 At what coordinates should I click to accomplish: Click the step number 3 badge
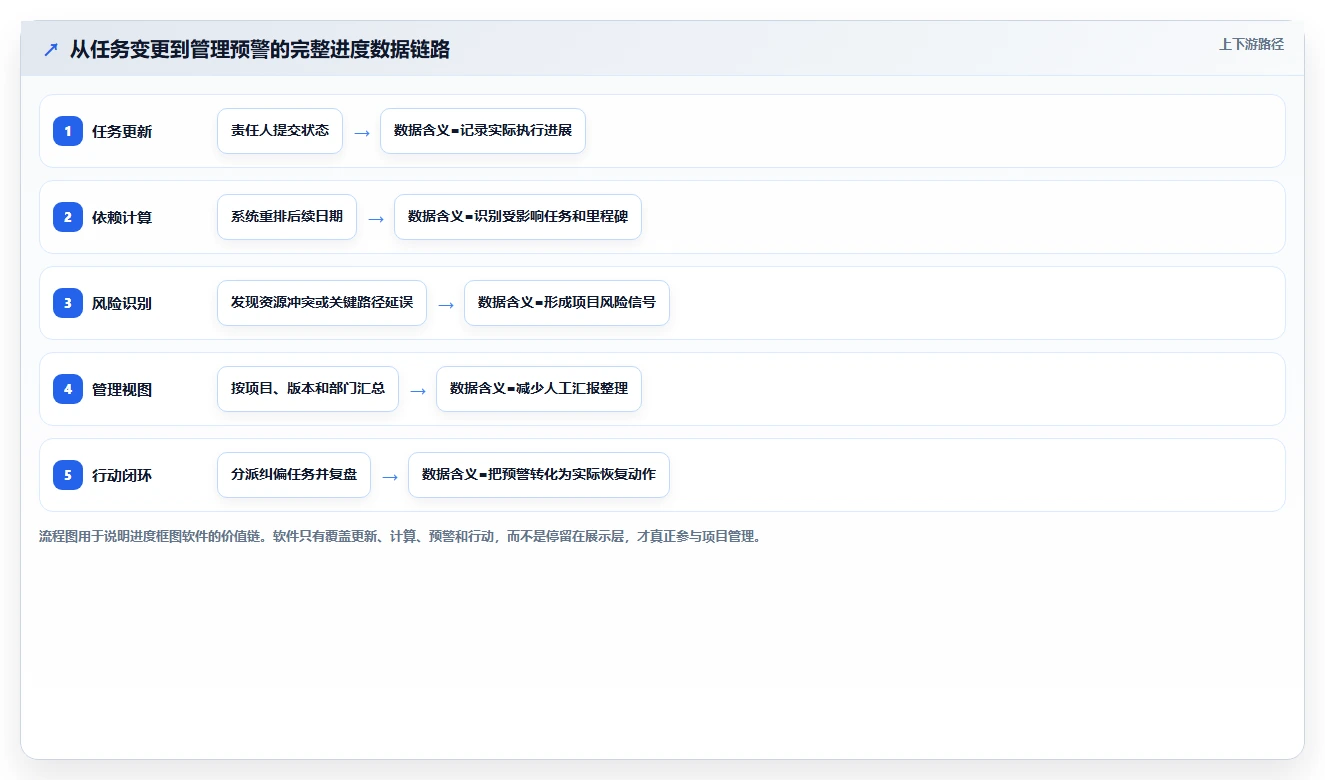68,303
